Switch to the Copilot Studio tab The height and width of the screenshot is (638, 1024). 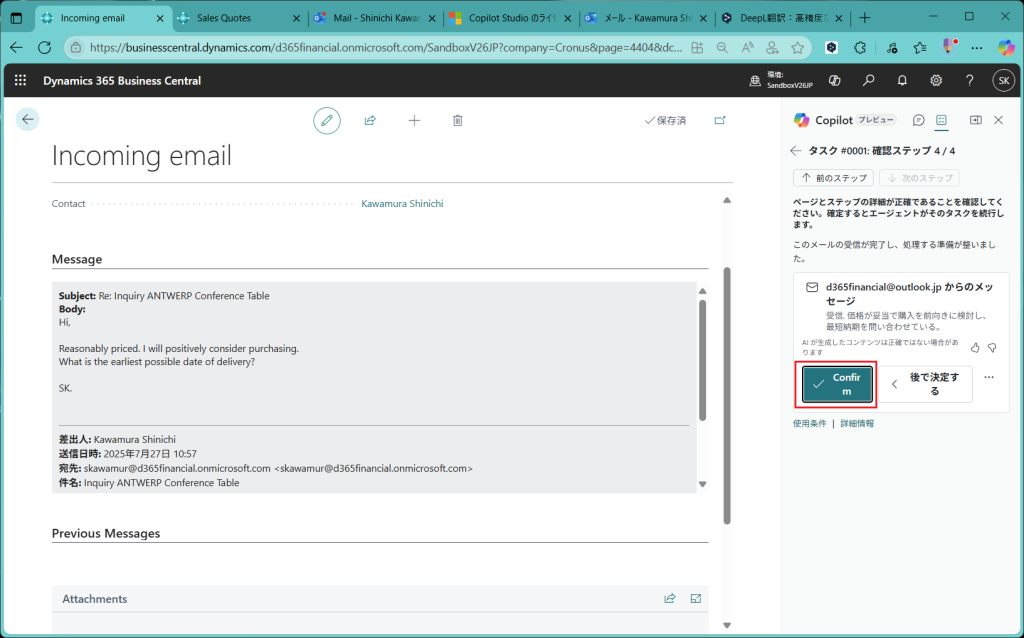tap(512, 18)
